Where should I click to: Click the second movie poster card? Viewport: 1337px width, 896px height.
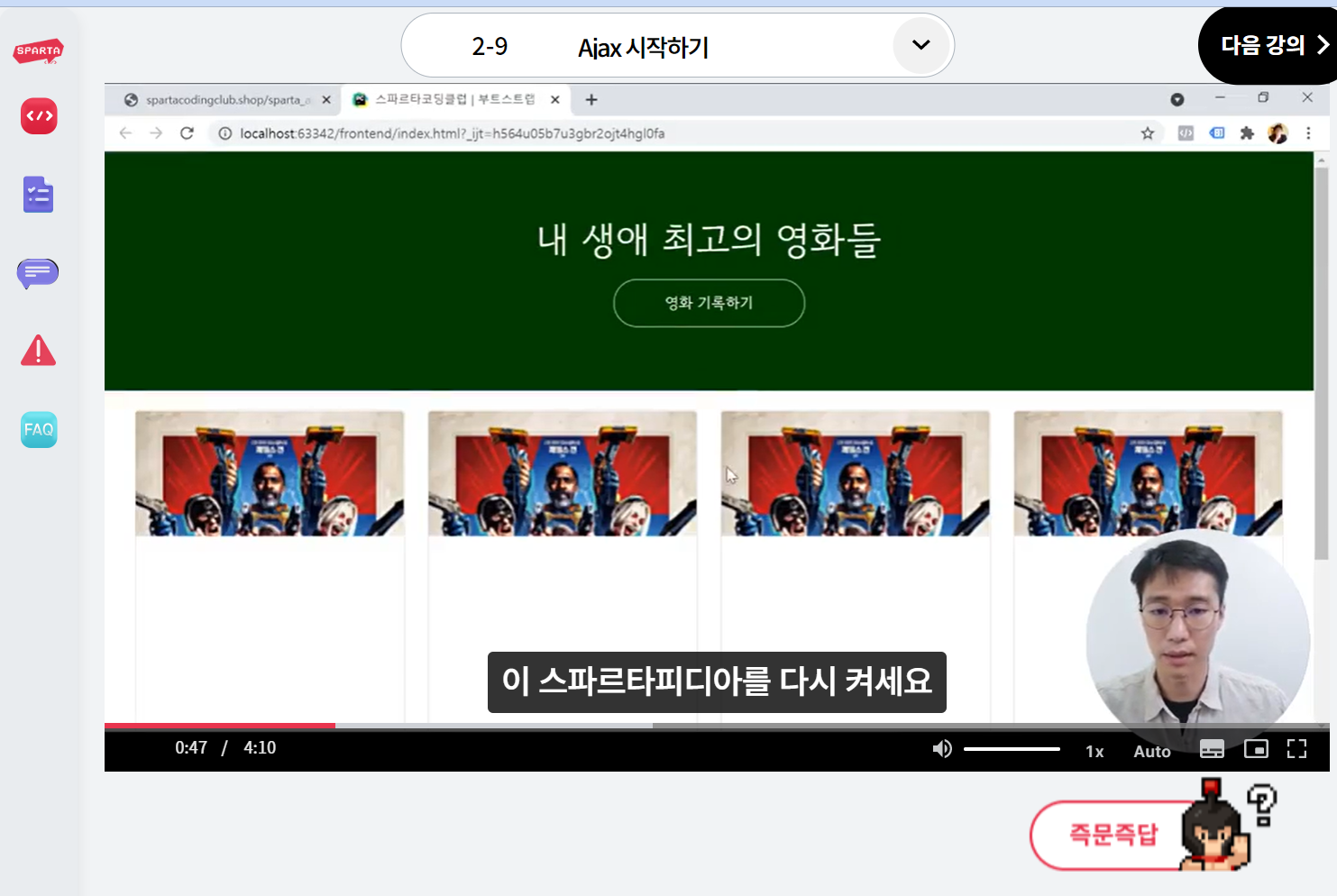[563, 474]
